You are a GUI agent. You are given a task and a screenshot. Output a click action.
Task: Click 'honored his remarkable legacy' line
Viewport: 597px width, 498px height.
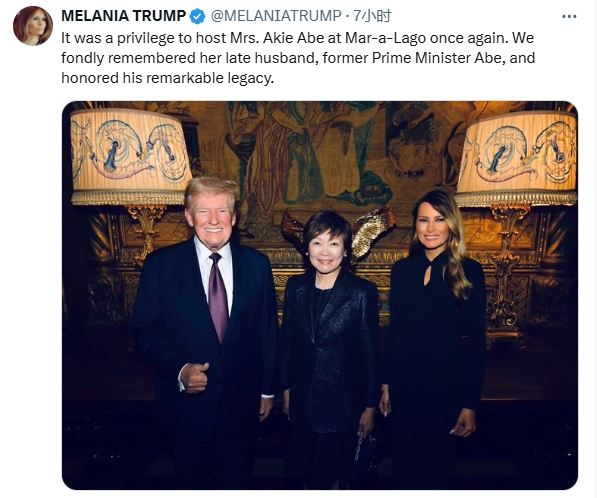(168, 78)
